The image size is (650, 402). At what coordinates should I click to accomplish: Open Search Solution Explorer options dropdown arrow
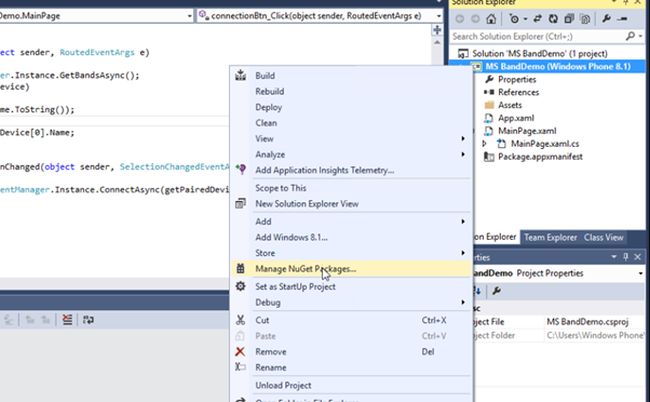click(x=640, y=36)
